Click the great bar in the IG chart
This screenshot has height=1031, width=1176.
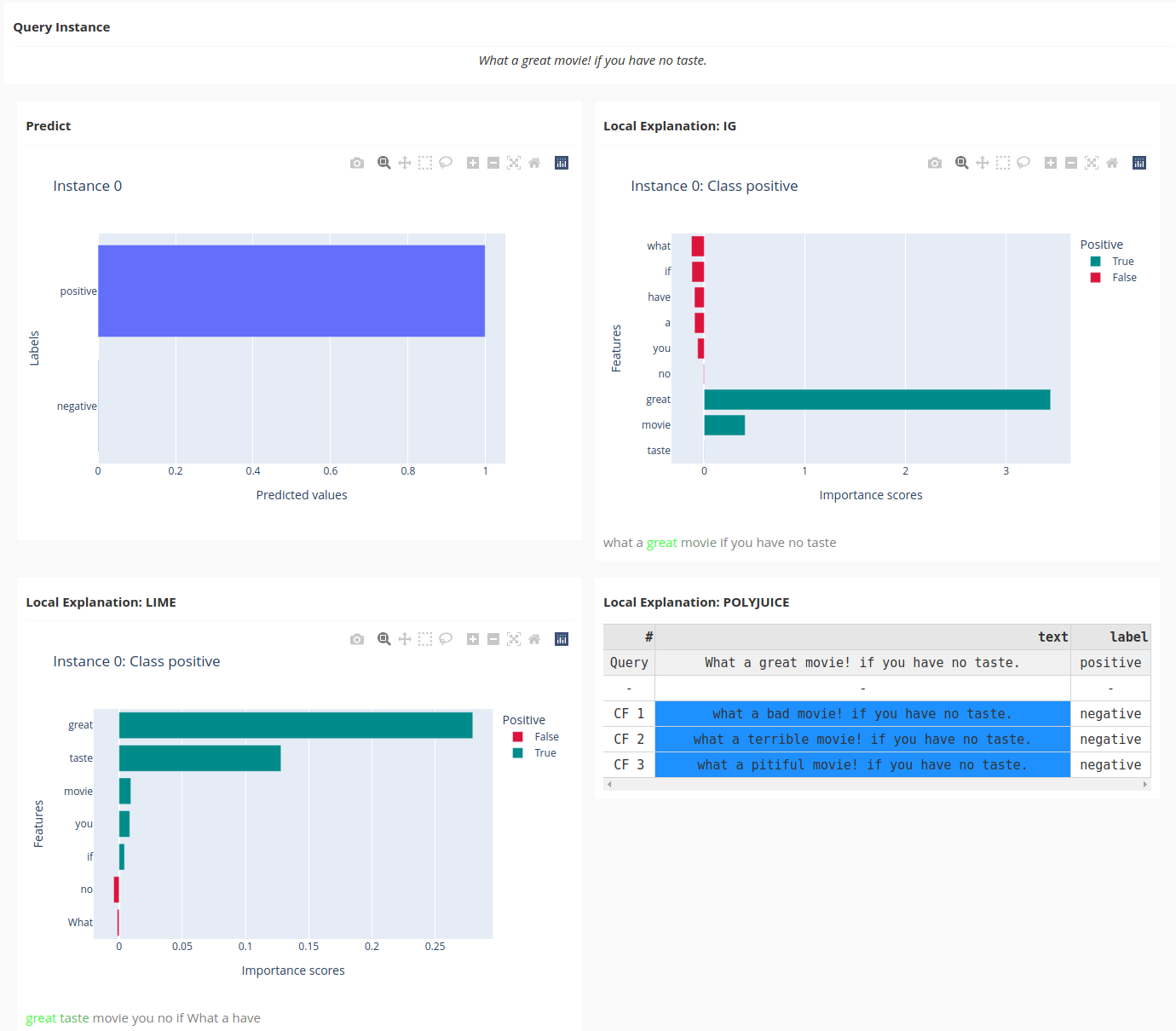point(877,400)
